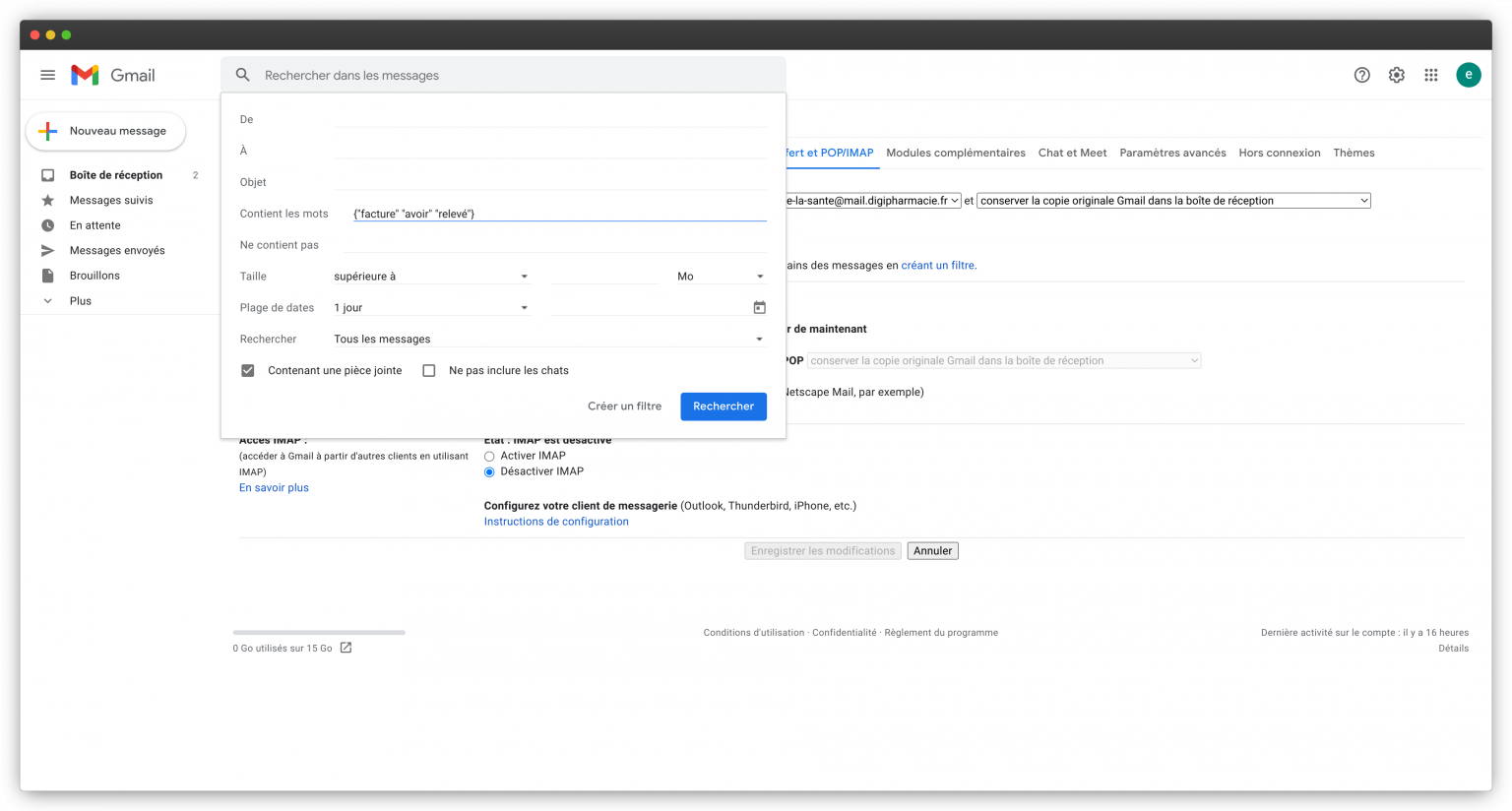Uncheck 'Contenant une pièce jointe'
Viewport: 1512px width, 811px height.
(247, 370)
